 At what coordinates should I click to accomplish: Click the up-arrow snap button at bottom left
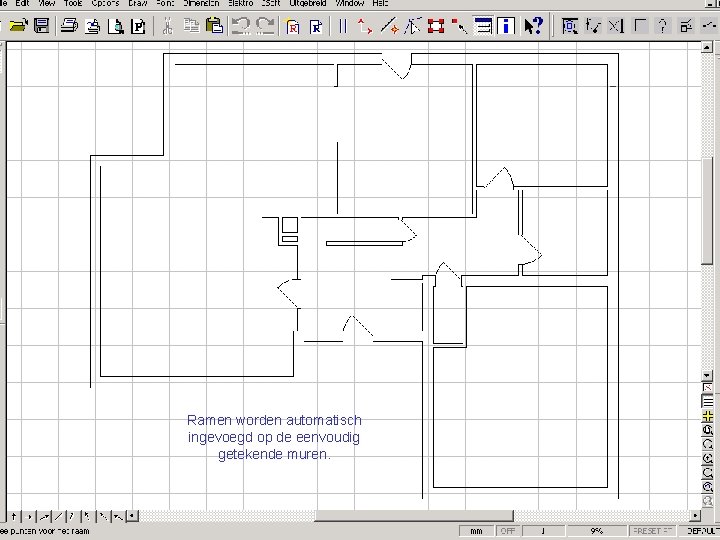click(14, 517)
